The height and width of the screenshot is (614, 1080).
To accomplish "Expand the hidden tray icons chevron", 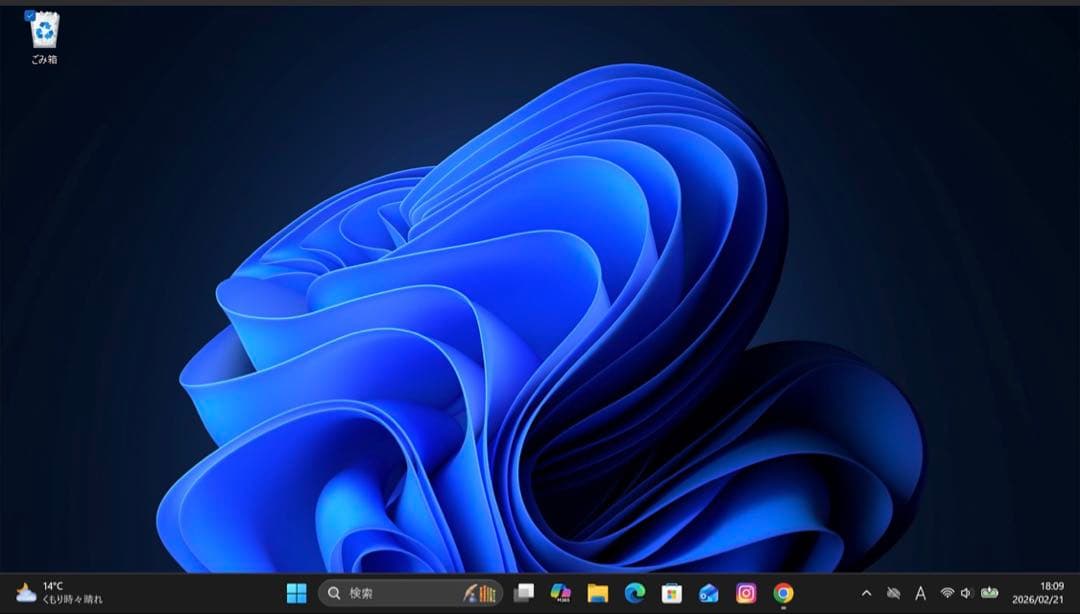I will (866, 593).
